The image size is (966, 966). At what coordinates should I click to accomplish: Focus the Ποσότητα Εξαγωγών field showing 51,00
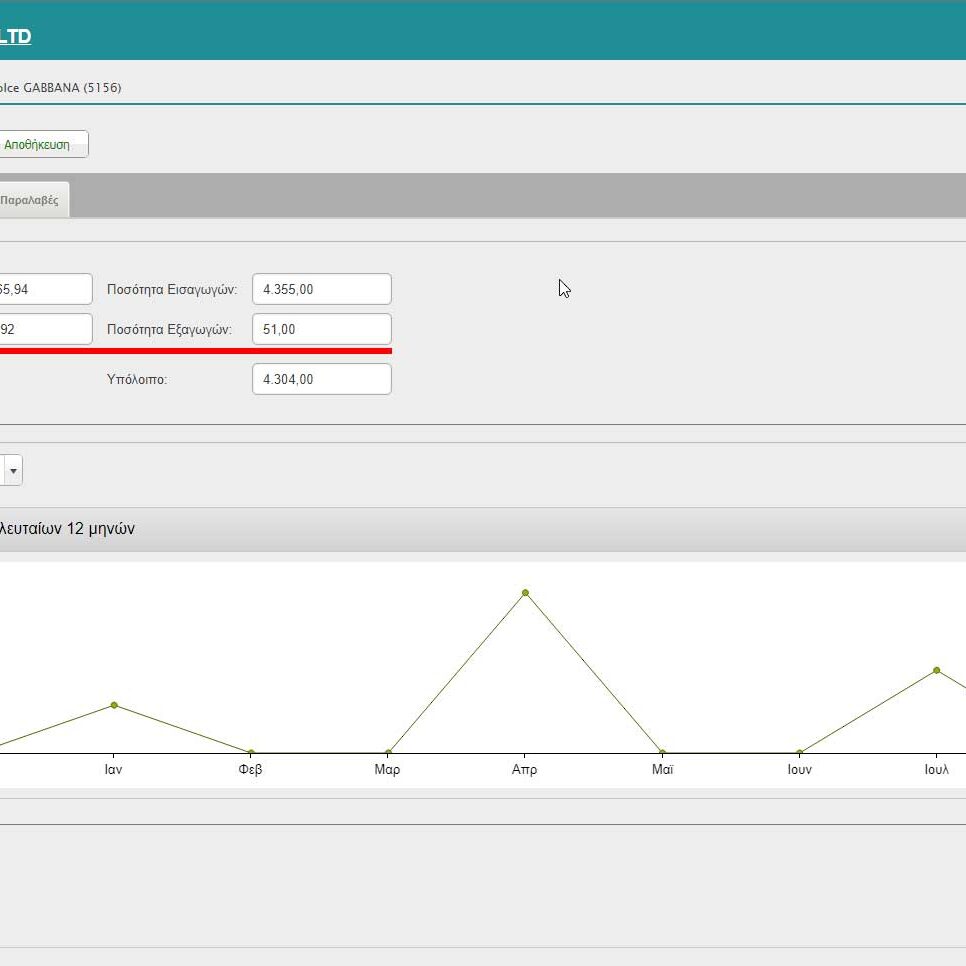(x=321, y=330)
